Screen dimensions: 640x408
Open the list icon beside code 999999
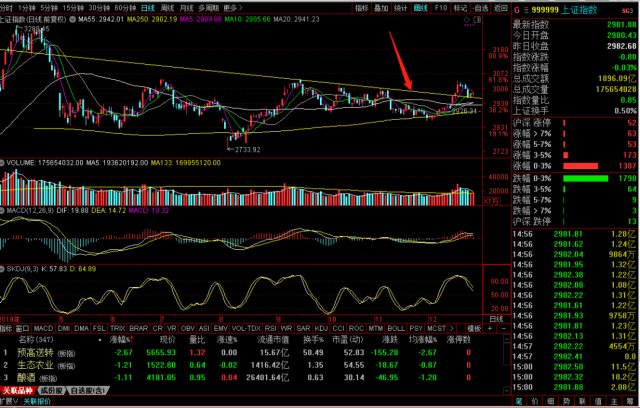[528, 7]
